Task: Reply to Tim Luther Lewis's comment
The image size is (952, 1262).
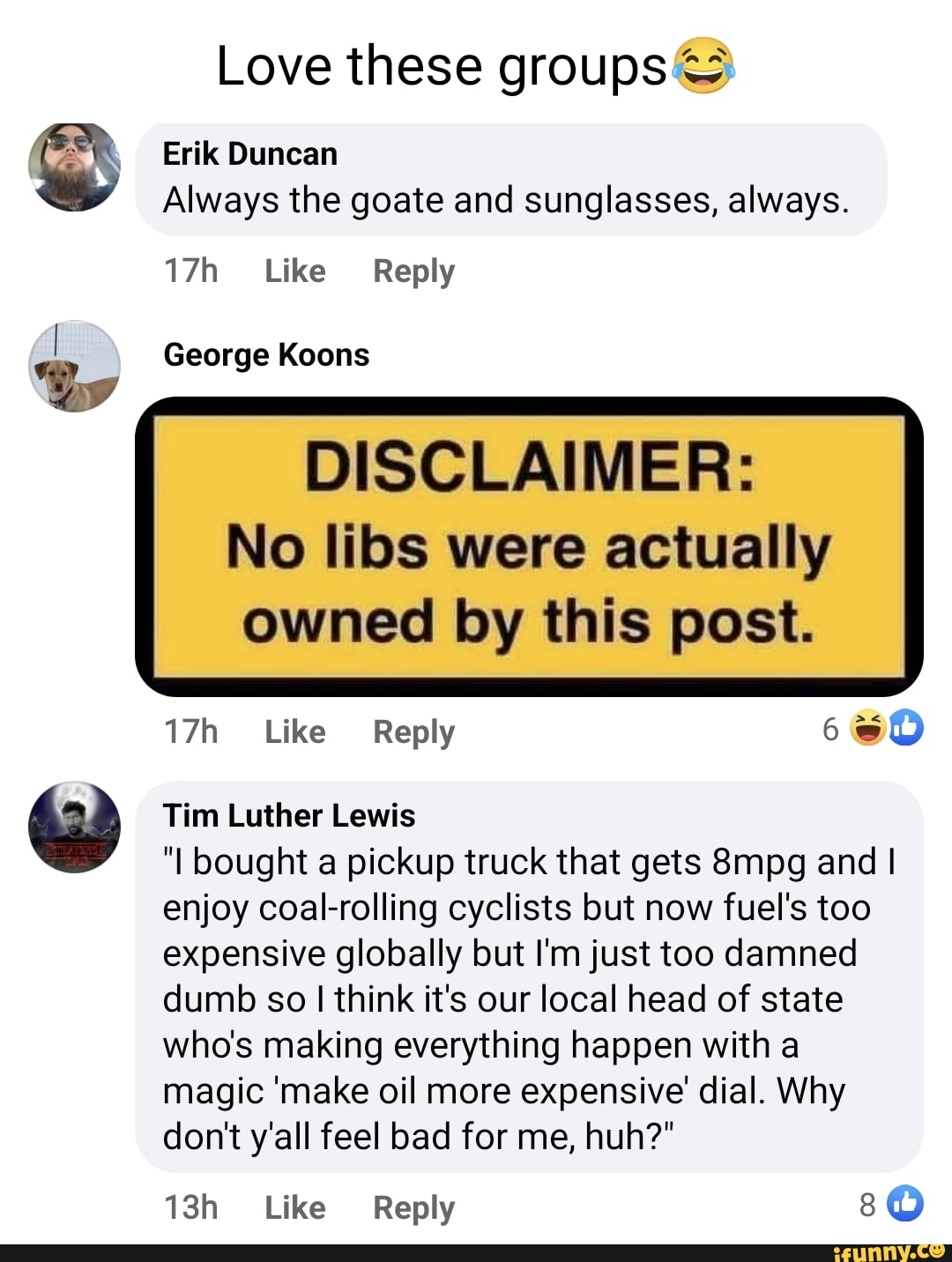Action: click(x=413, y=1207)
